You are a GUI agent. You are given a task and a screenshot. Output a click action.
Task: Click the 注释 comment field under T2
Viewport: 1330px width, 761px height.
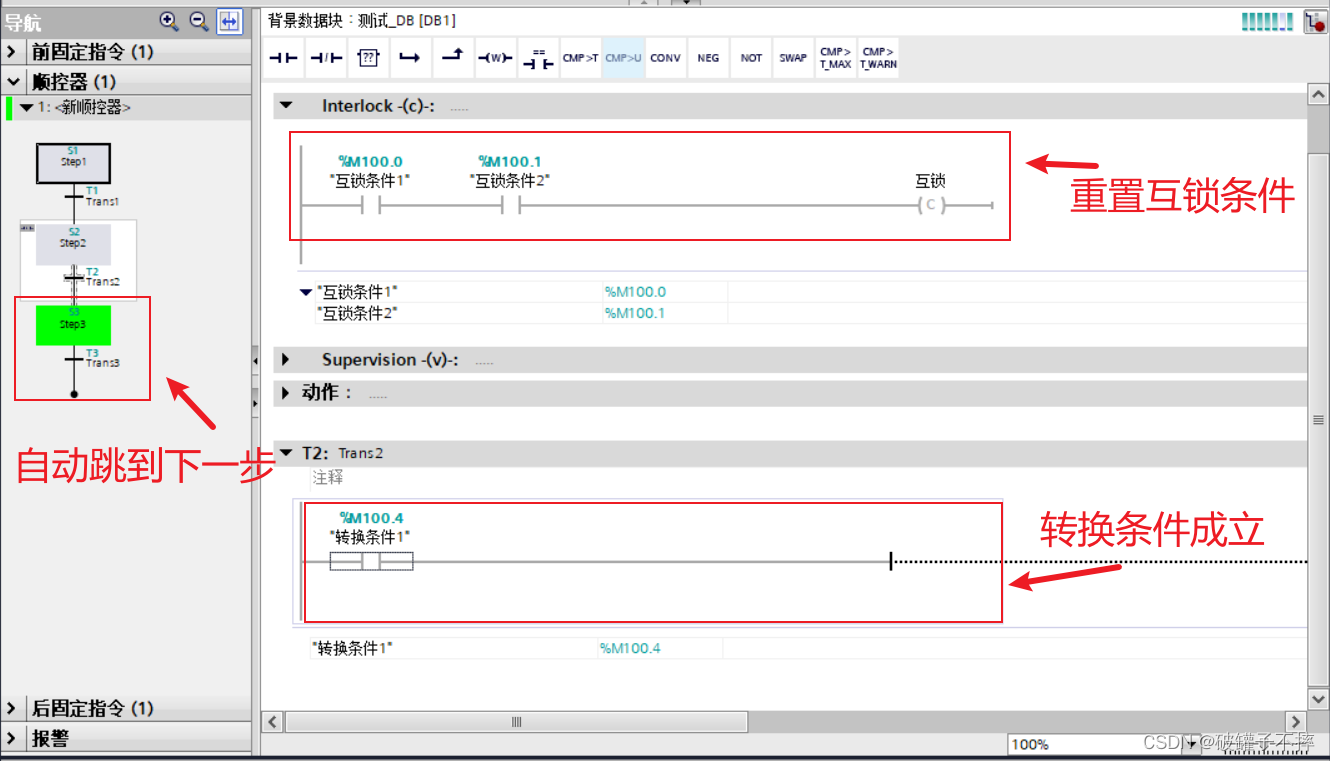pos(328,478)
